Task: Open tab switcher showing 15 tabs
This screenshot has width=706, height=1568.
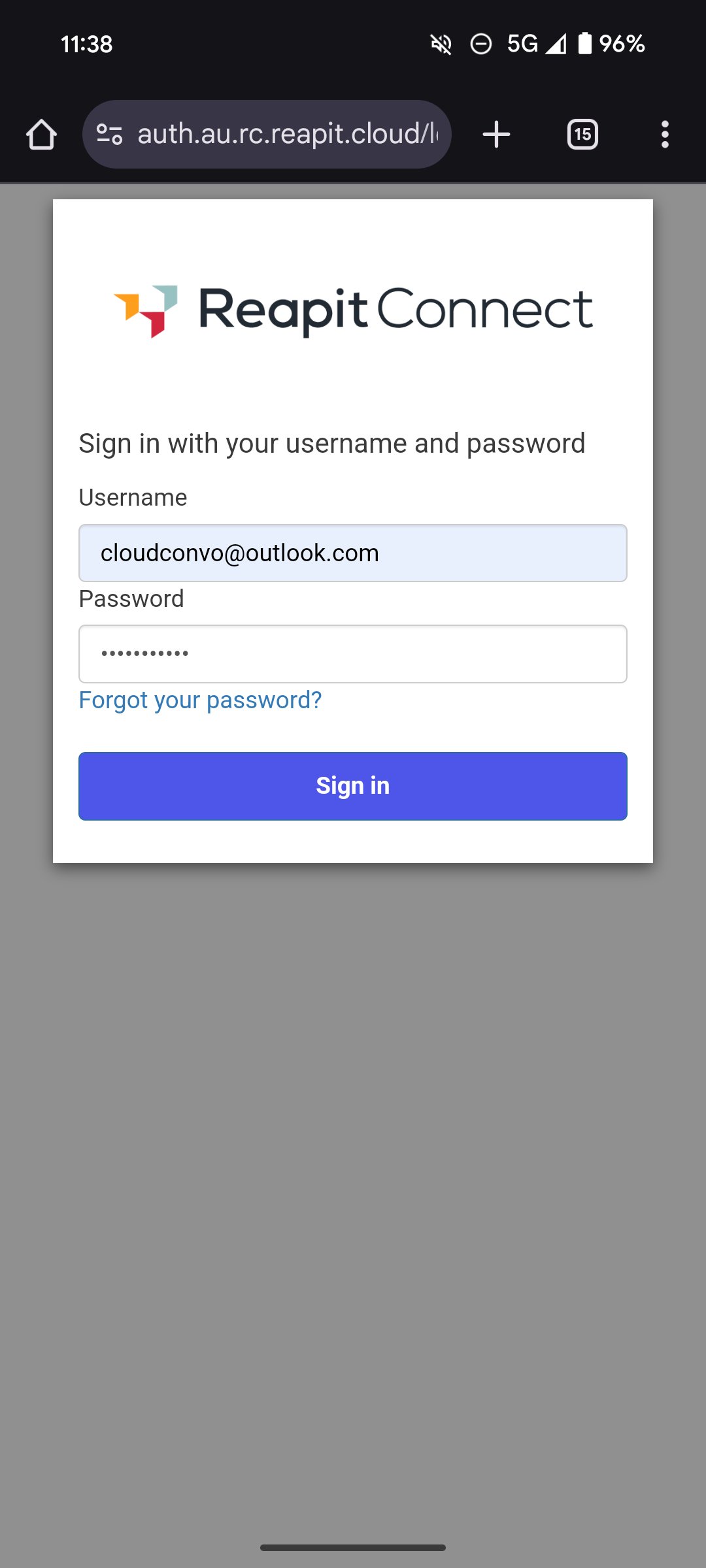Action: click(x=582, y=135)
